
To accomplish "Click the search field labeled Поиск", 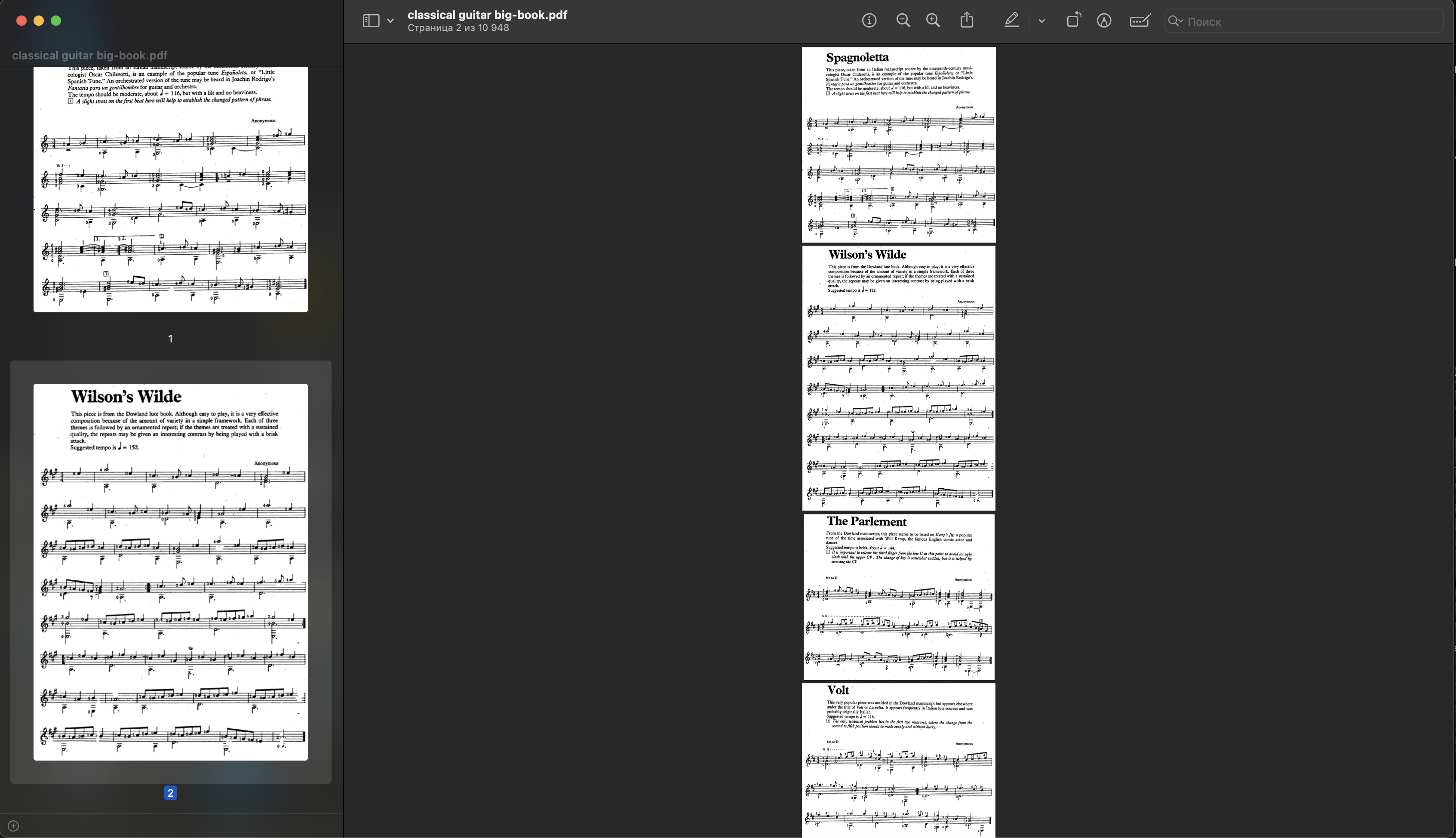I will pyautogui.click(x=1303, y=22).
